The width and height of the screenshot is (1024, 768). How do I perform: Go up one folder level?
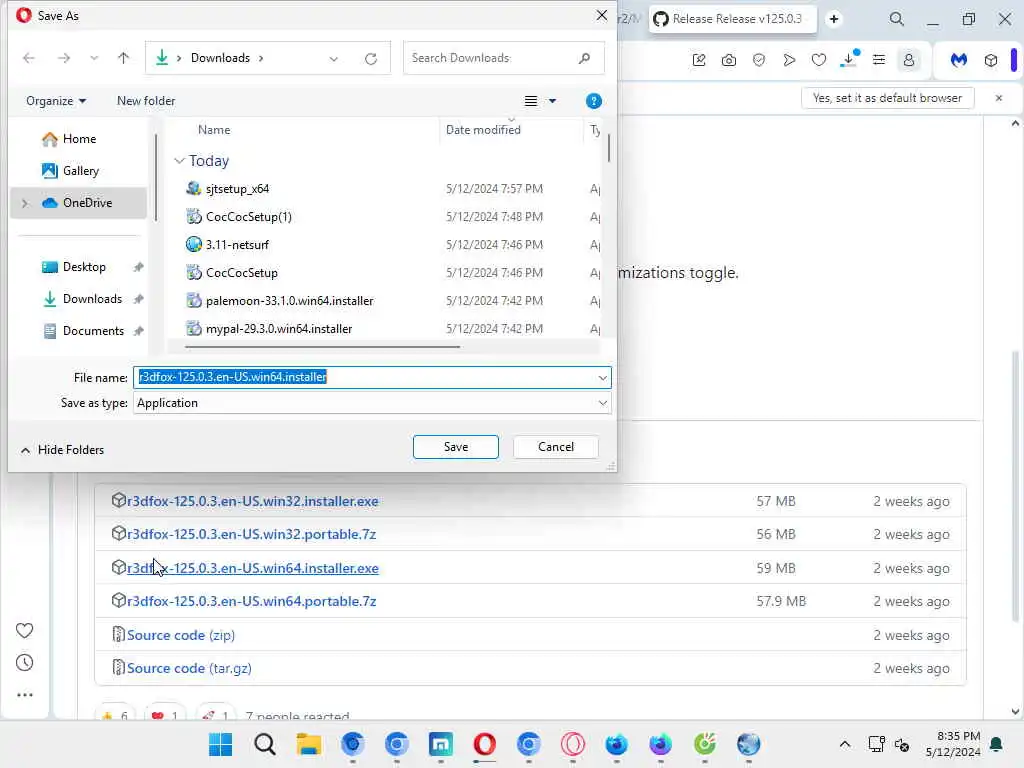(123, 58)
